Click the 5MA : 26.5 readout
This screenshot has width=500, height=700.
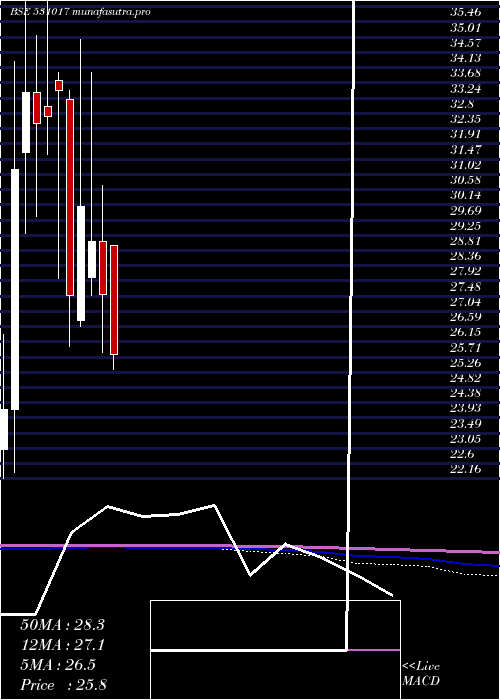click(x=58, y=665)
